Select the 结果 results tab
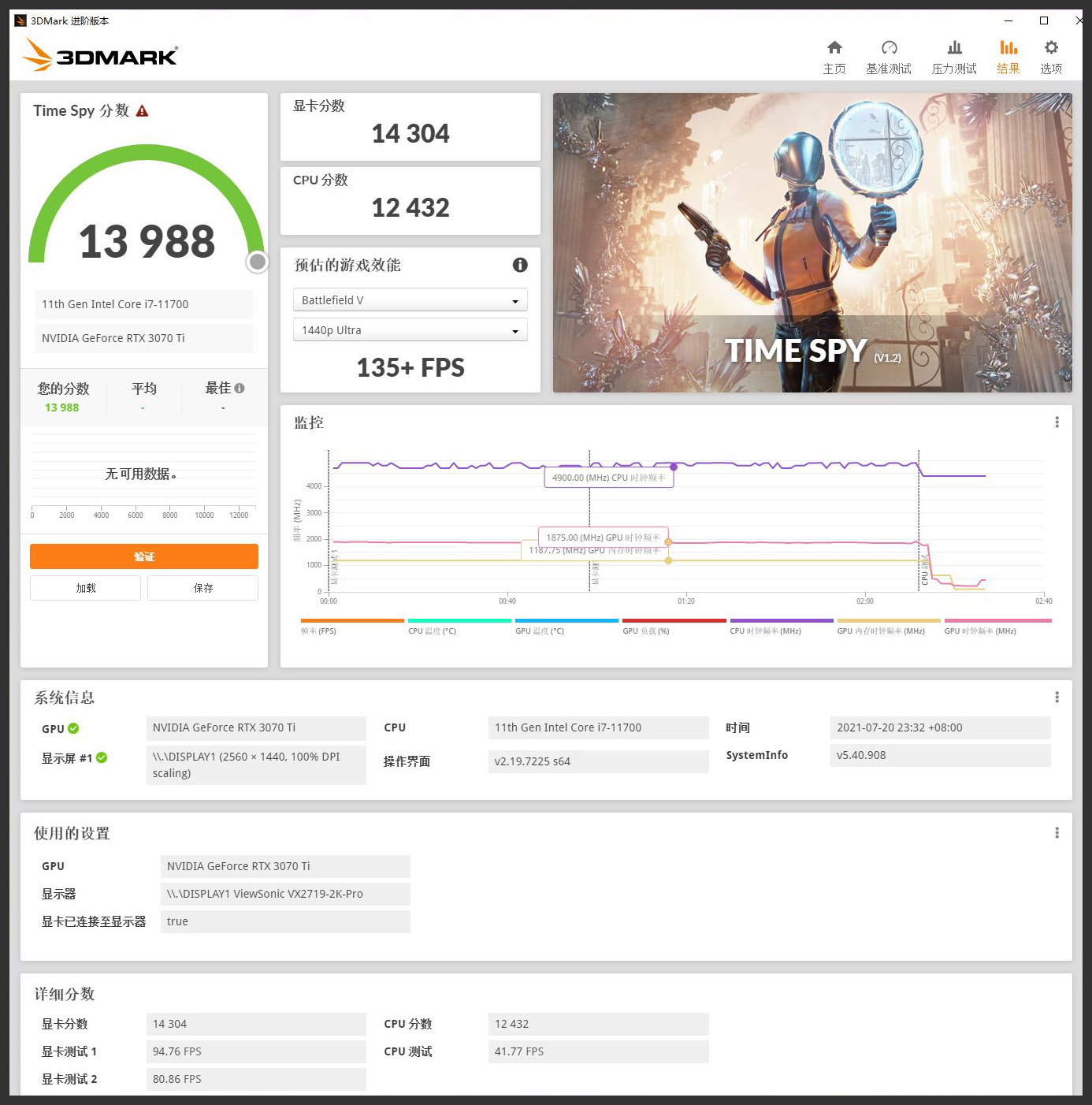The height and width of the screenshot is (1105, 1092). point(1008,58)
